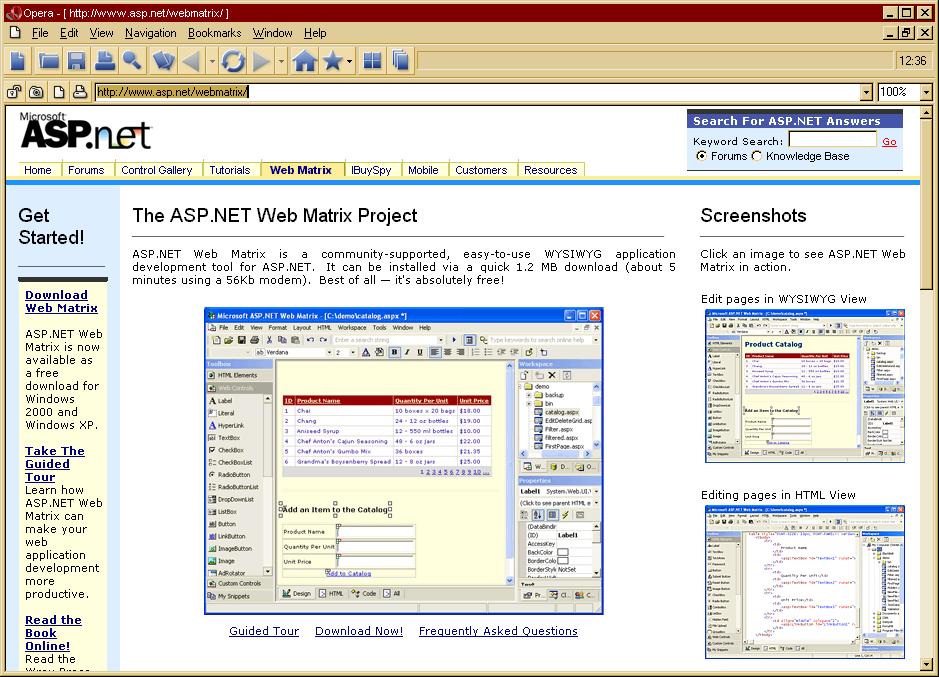Expand the forward history dropdown arrow
Viewport: 939px width, 677px height.
(281, 61)
